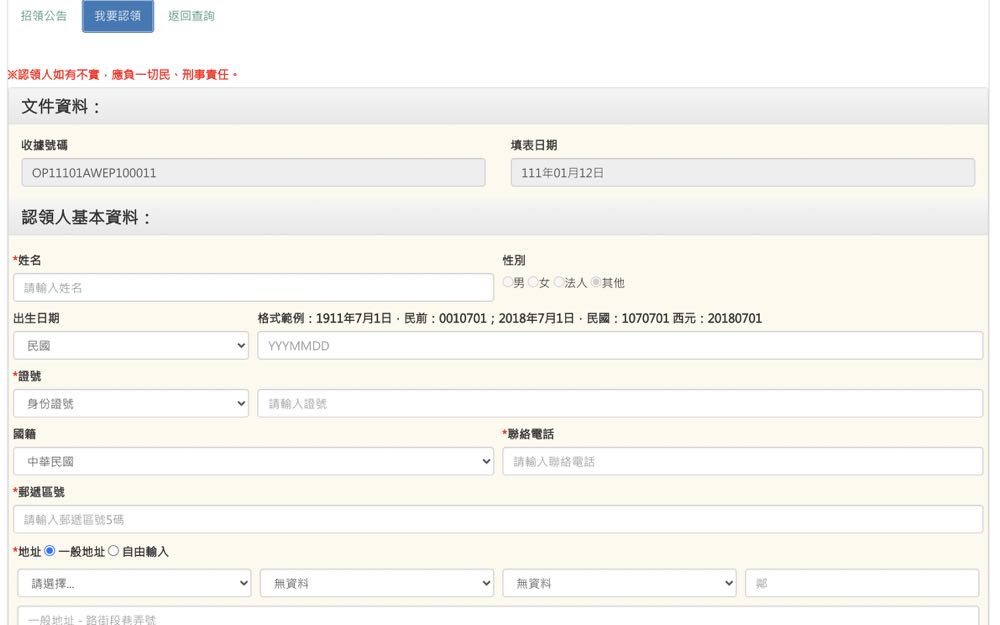Open the 中華民國 nationality dropdown
Viewport: 1000px width, 625px height.
[253, 462]
